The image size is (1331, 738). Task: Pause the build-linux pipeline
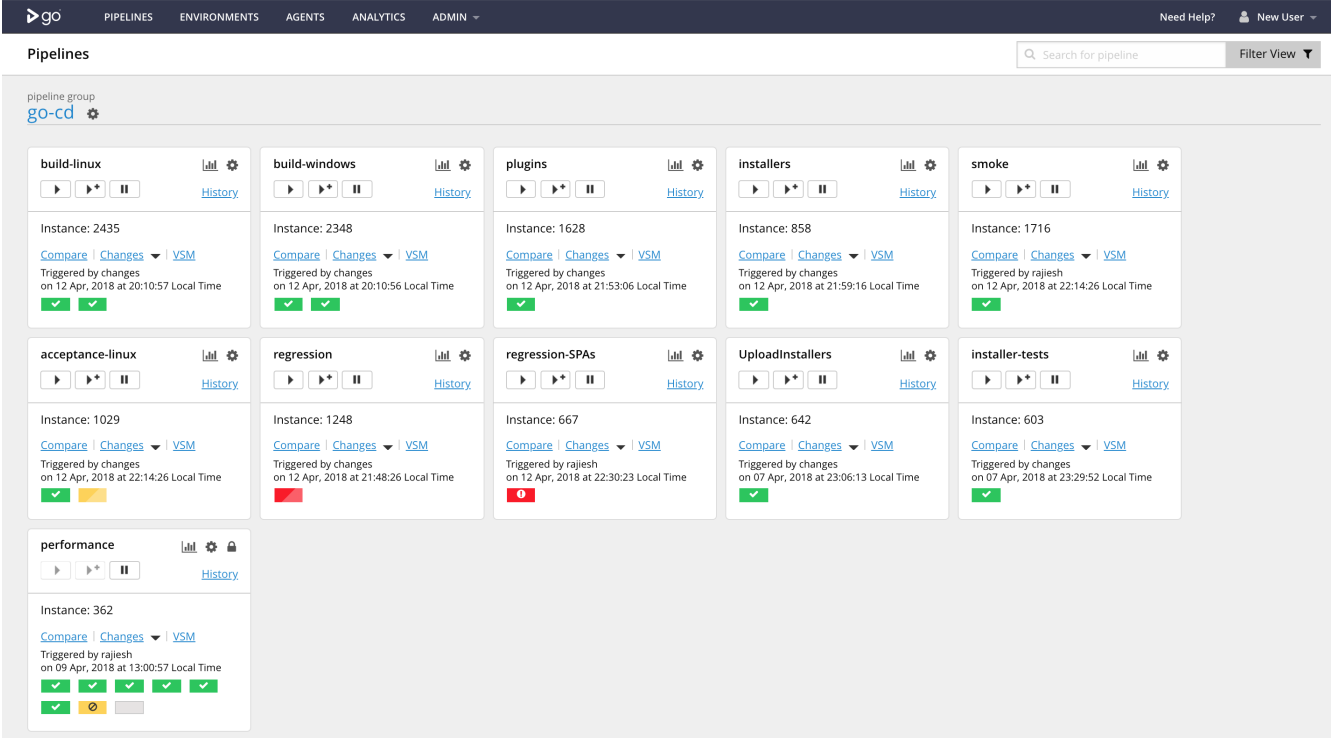(125, 189)
